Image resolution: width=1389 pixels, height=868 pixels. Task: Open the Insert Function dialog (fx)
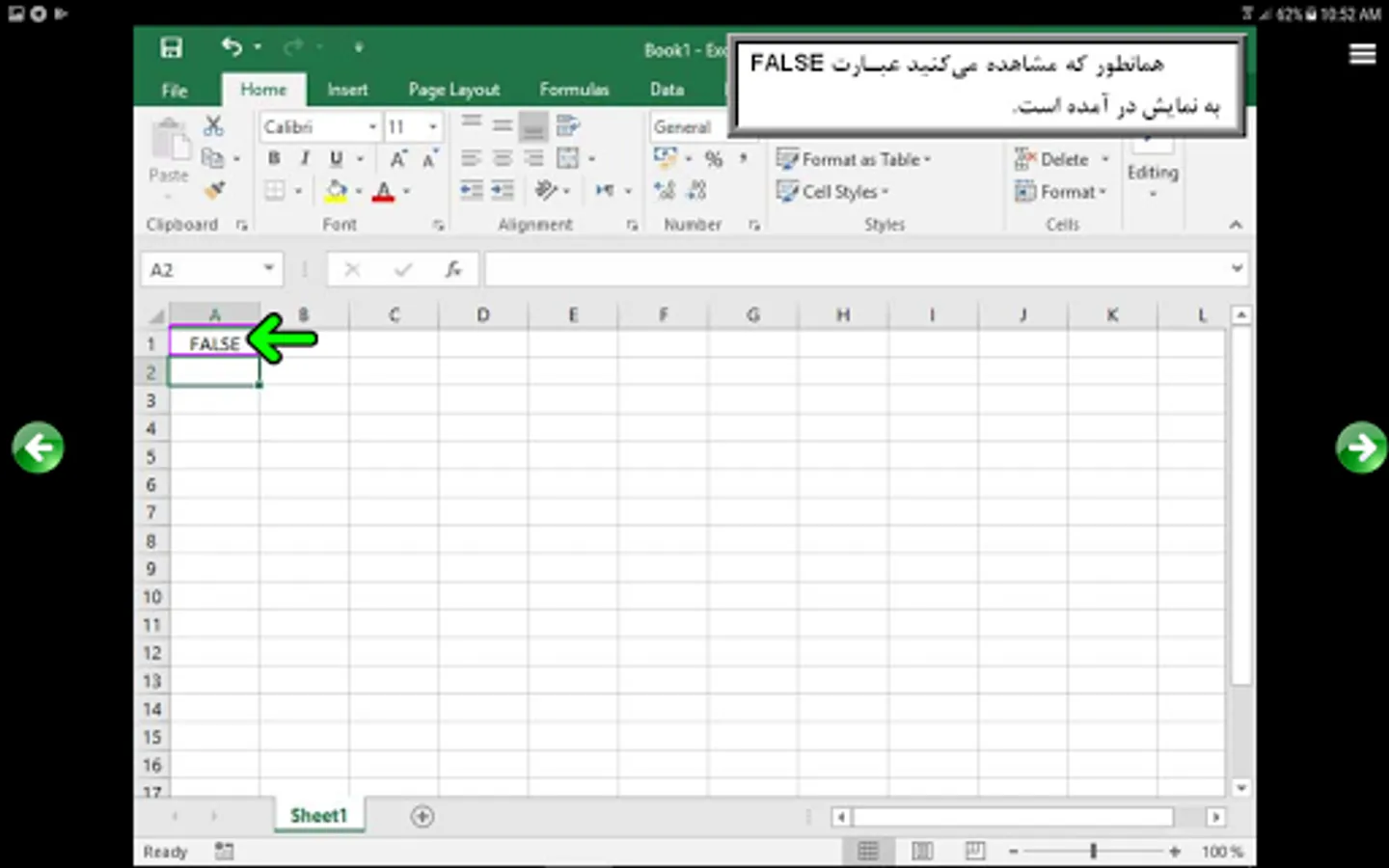(x=453, y=269)
